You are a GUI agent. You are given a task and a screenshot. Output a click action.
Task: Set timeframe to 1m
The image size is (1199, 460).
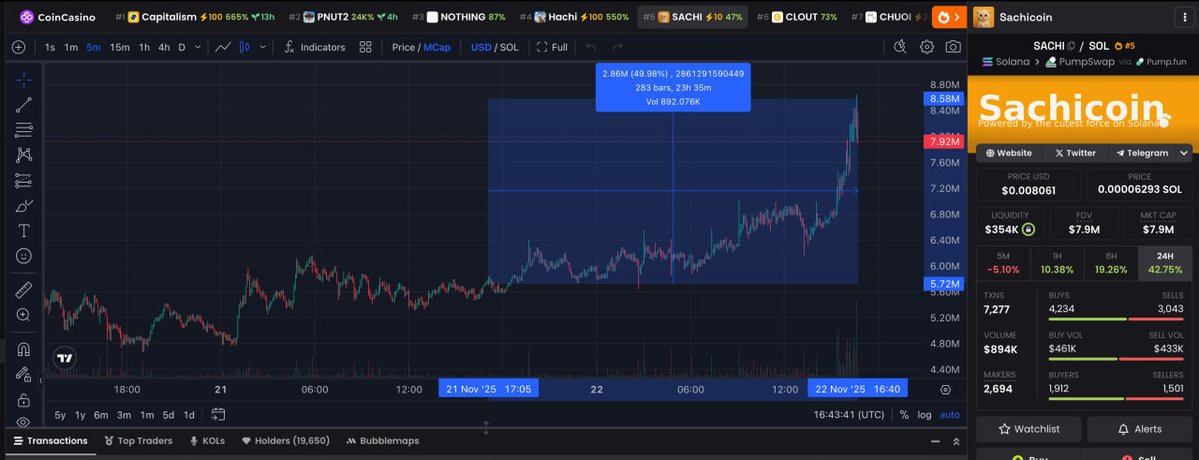point(71,47)
